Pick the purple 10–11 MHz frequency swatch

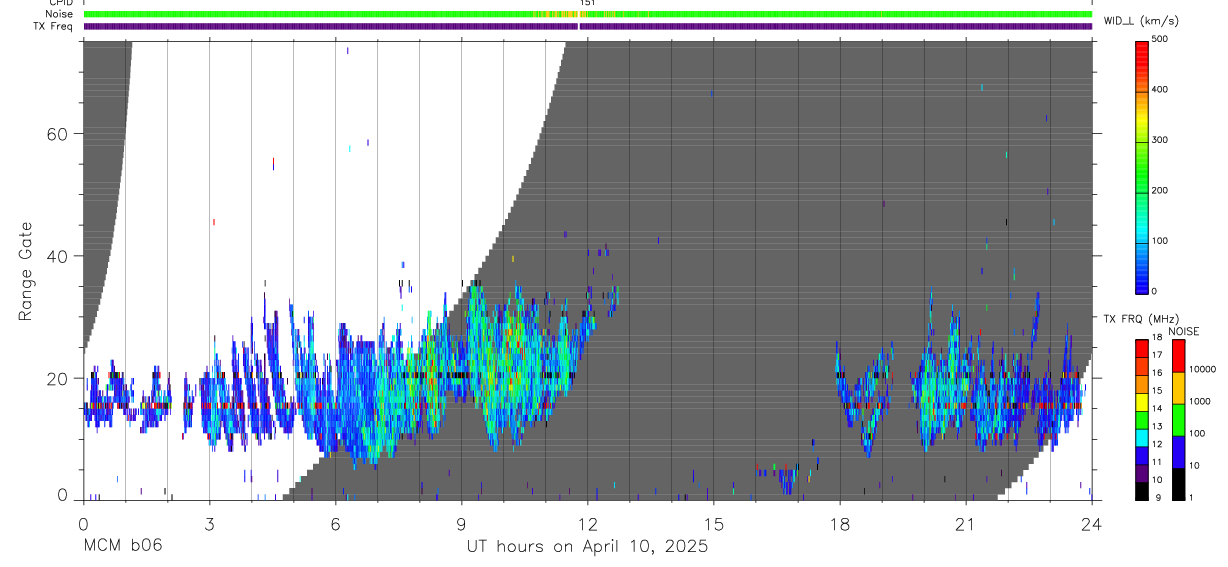[1143, 473]
